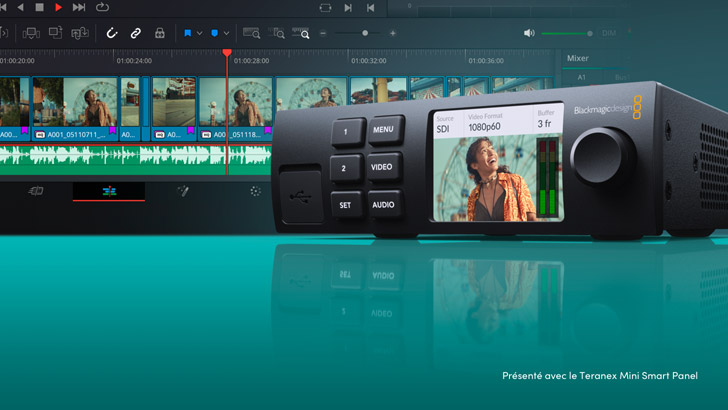
Task: Click the VIDEO button on the panel
Action: (382, 167)
